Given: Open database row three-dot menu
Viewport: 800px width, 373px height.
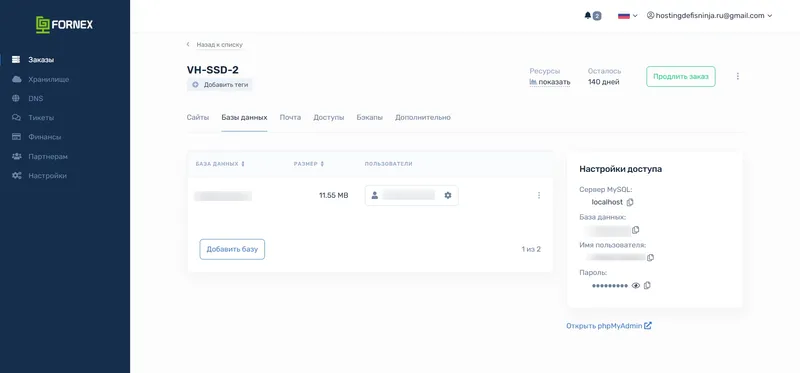Looking at the screenshot, I should pyautogui.click(x=539, y=195).
